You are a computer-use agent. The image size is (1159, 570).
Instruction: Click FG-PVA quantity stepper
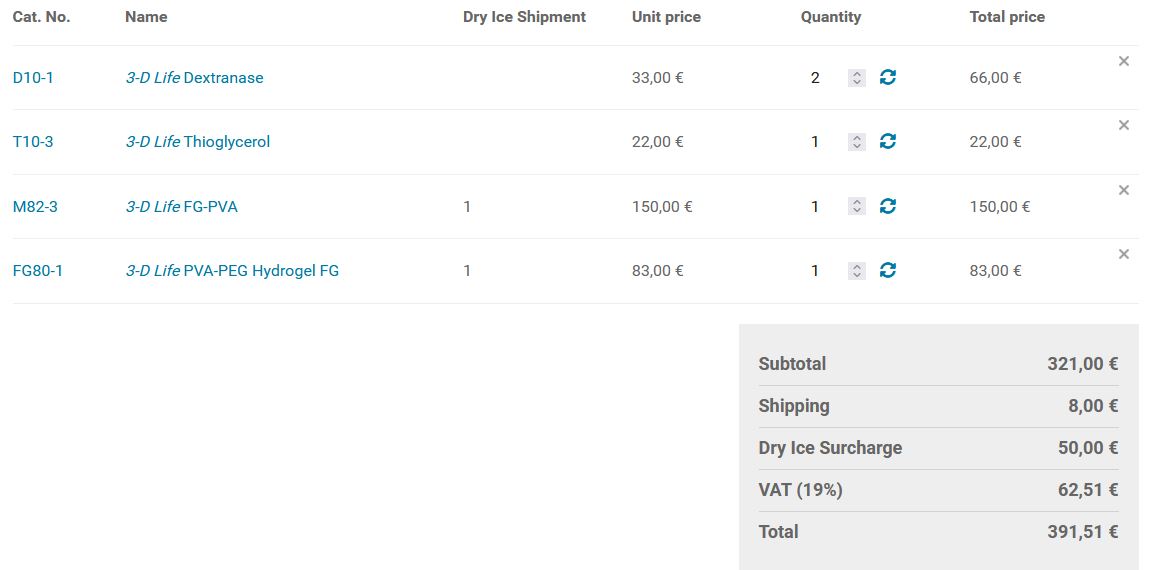856,206
